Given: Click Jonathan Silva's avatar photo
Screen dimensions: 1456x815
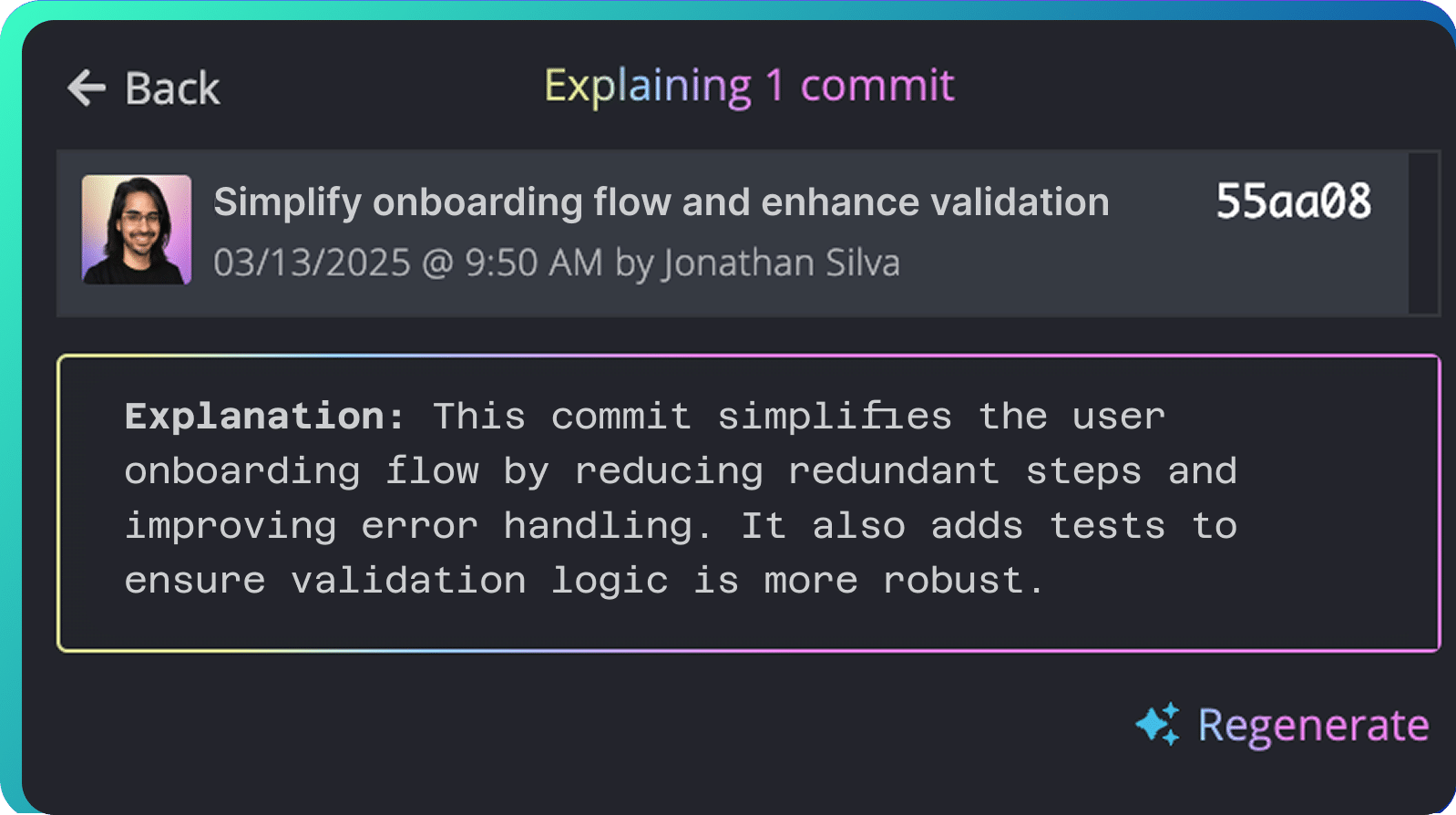Looking at the screenshot, I should tap(137, 230).
